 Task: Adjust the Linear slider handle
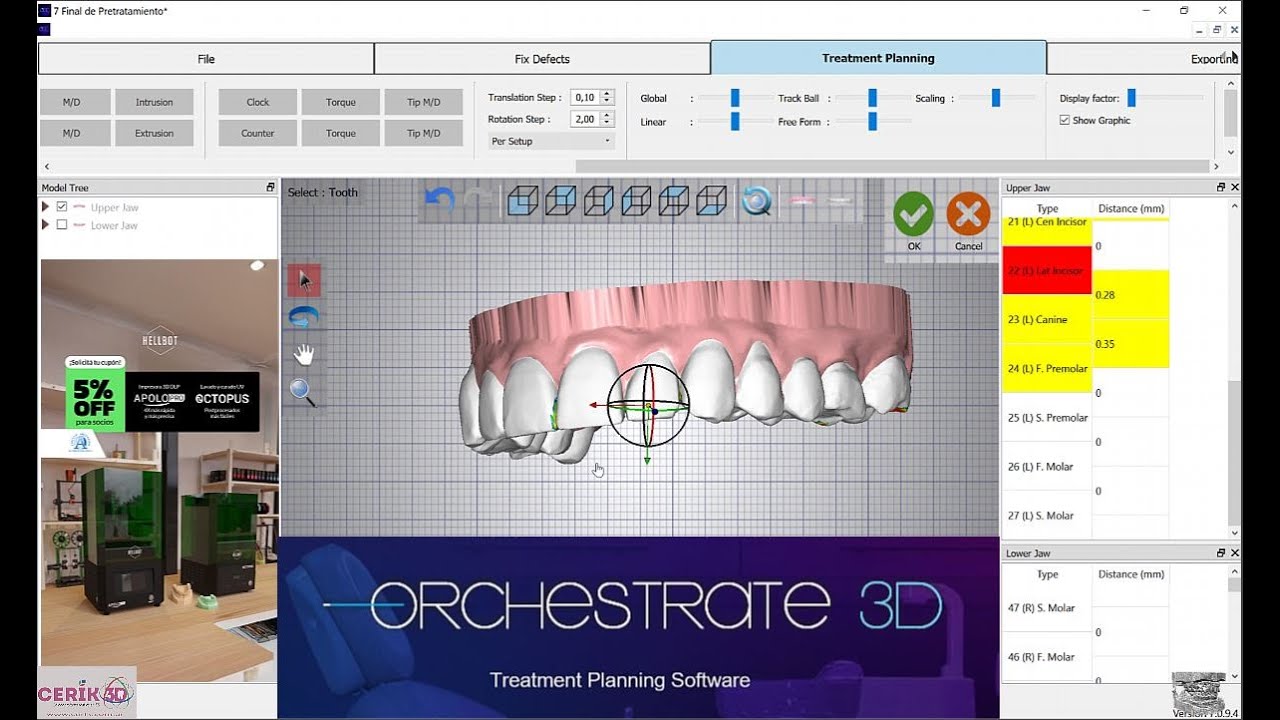click(x=735, y=121)
